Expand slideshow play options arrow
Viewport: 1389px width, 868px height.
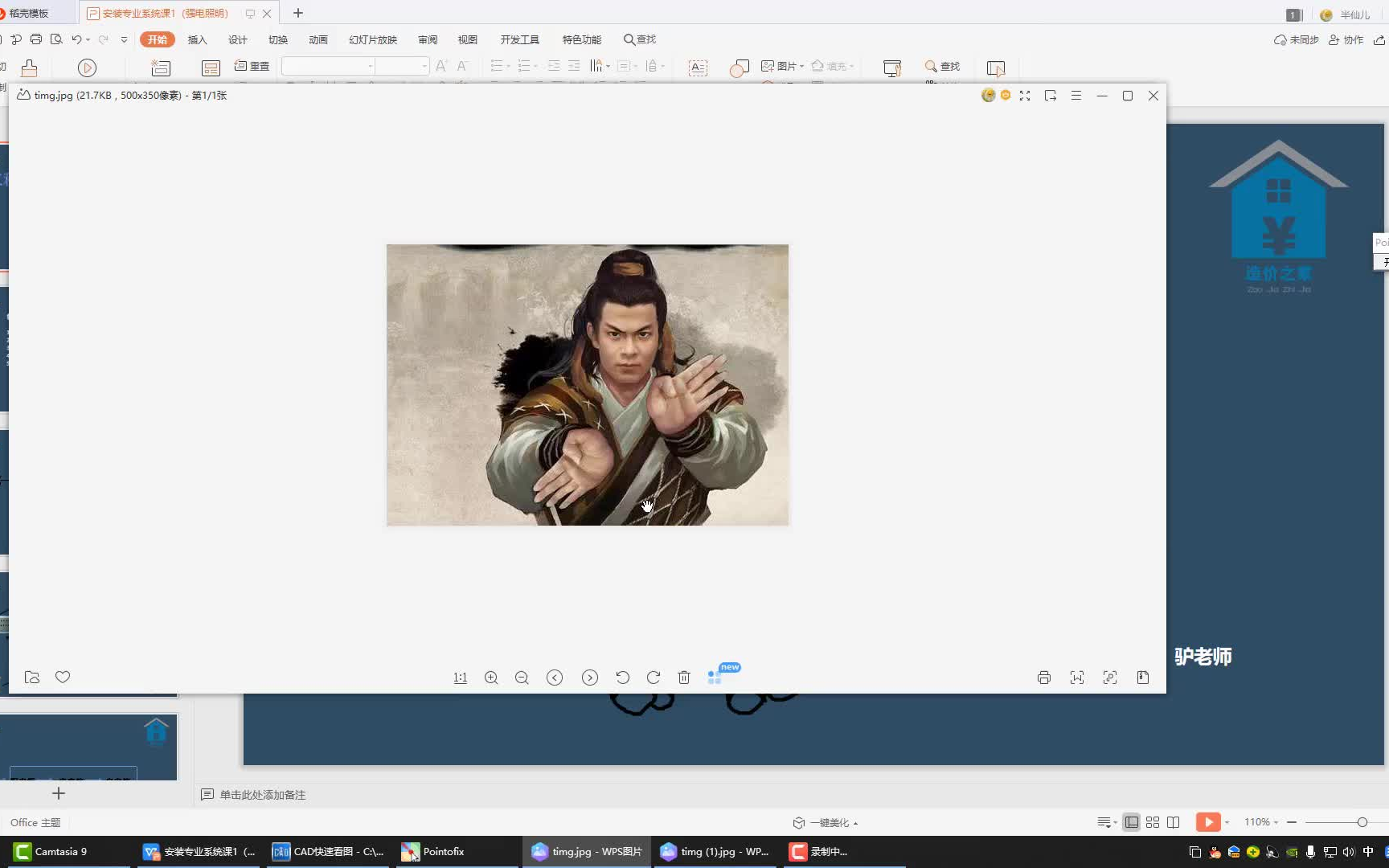pos(1227,822)
